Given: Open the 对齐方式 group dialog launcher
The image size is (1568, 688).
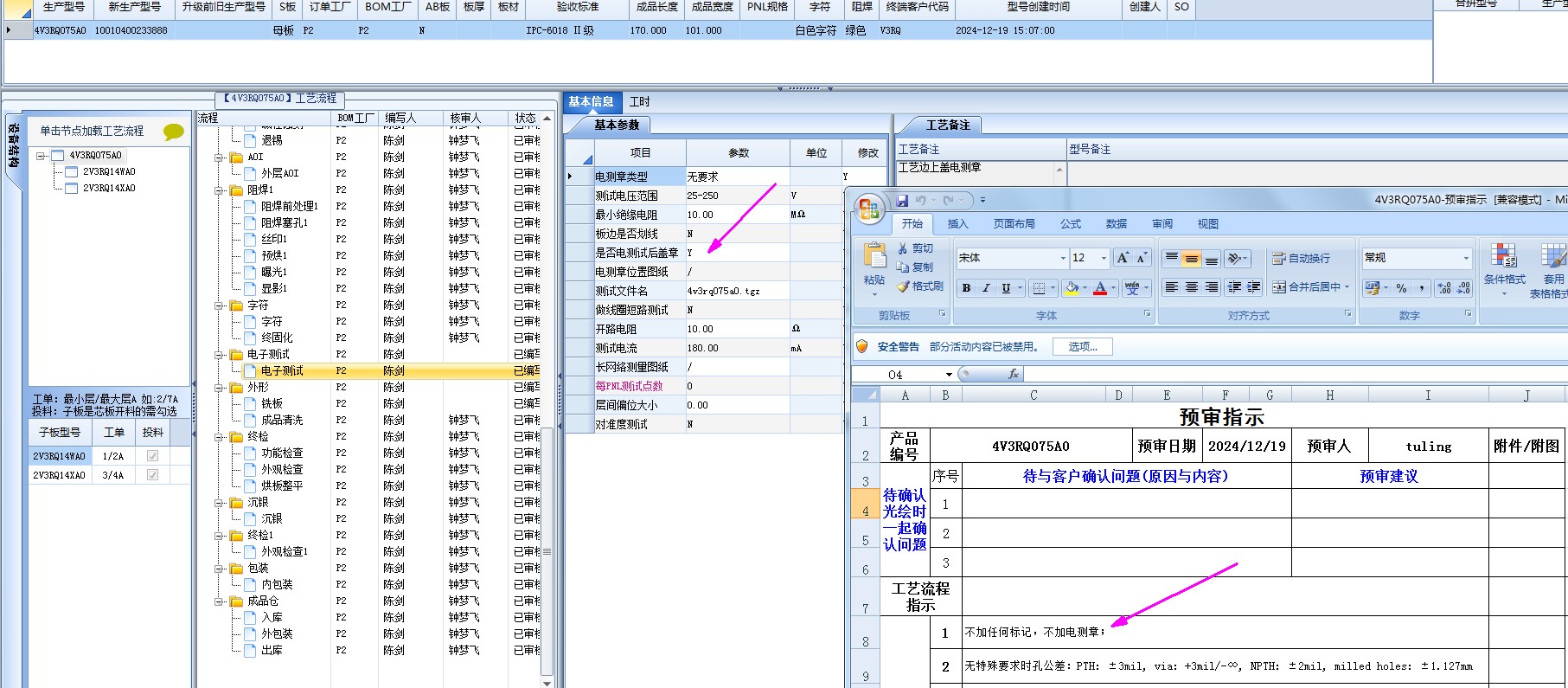Looking at the screenshot, I should pyautogui.click(x=1348, y=314).
